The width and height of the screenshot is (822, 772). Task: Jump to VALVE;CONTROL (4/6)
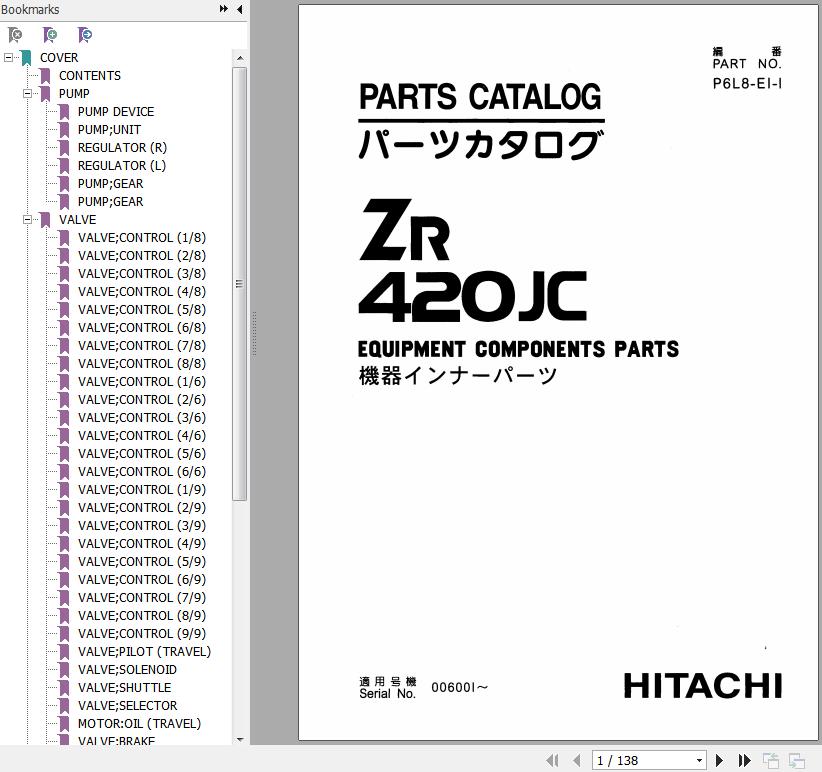(x=142, y=436)
